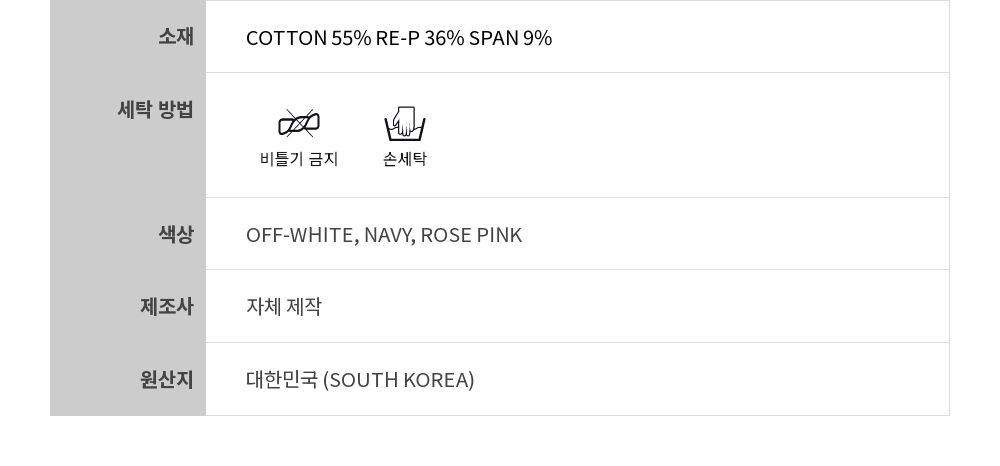The image size is (1000, 466).
Task: Click the do-not-wring laundry icon
Action: pyautogui.click(x=299, y=124)
